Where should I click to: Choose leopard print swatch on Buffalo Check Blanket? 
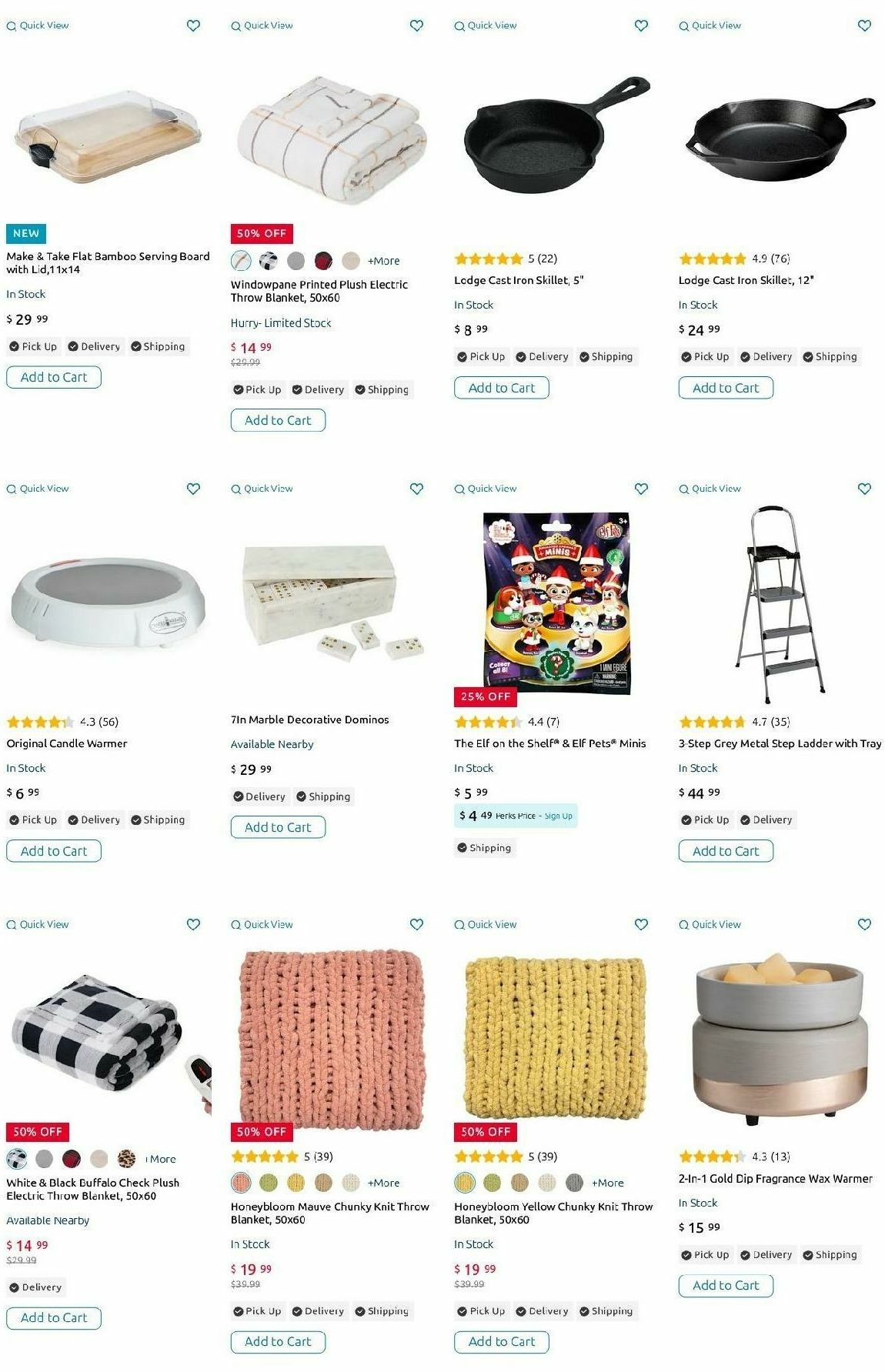[126, 1158]
